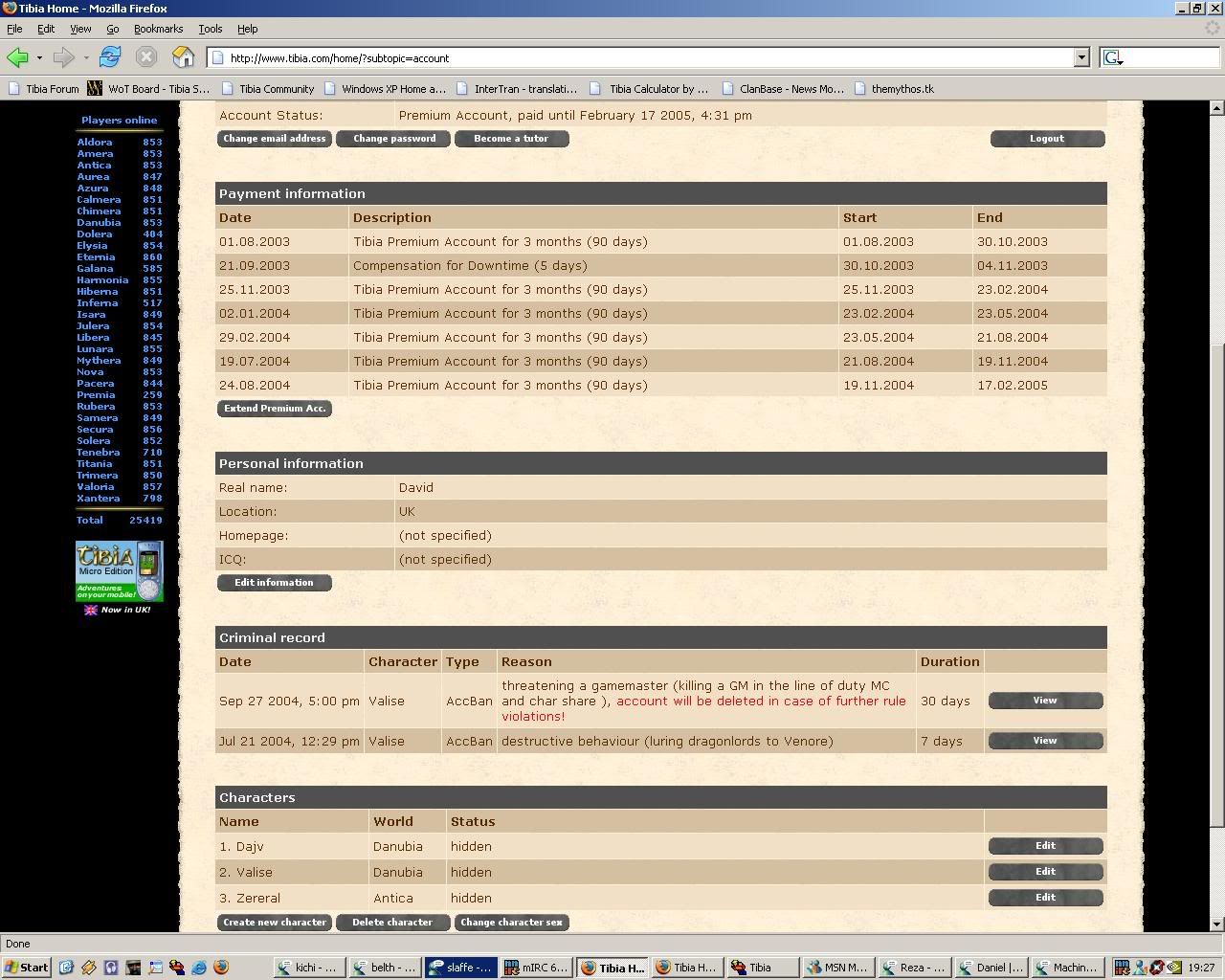Click the Create new character button
Image resolution: width=1225 pixels, height=980 pixels.
[275, 923]
